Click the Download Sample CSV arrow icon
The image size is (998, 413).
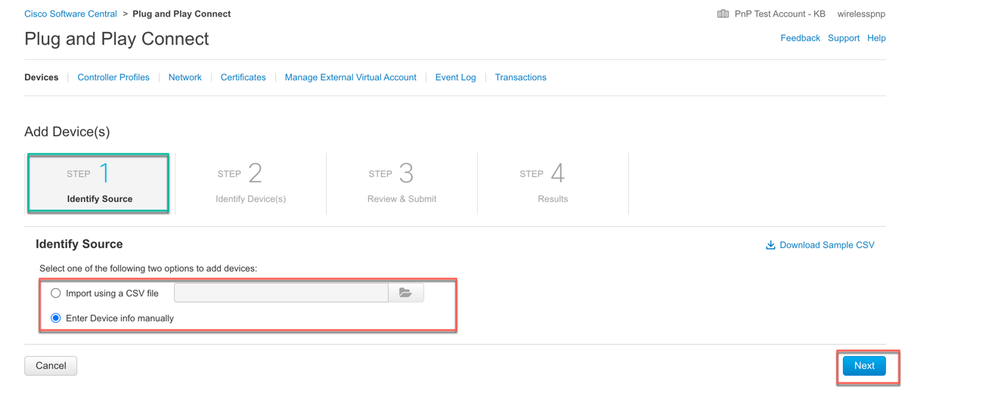tap(770, 245)
